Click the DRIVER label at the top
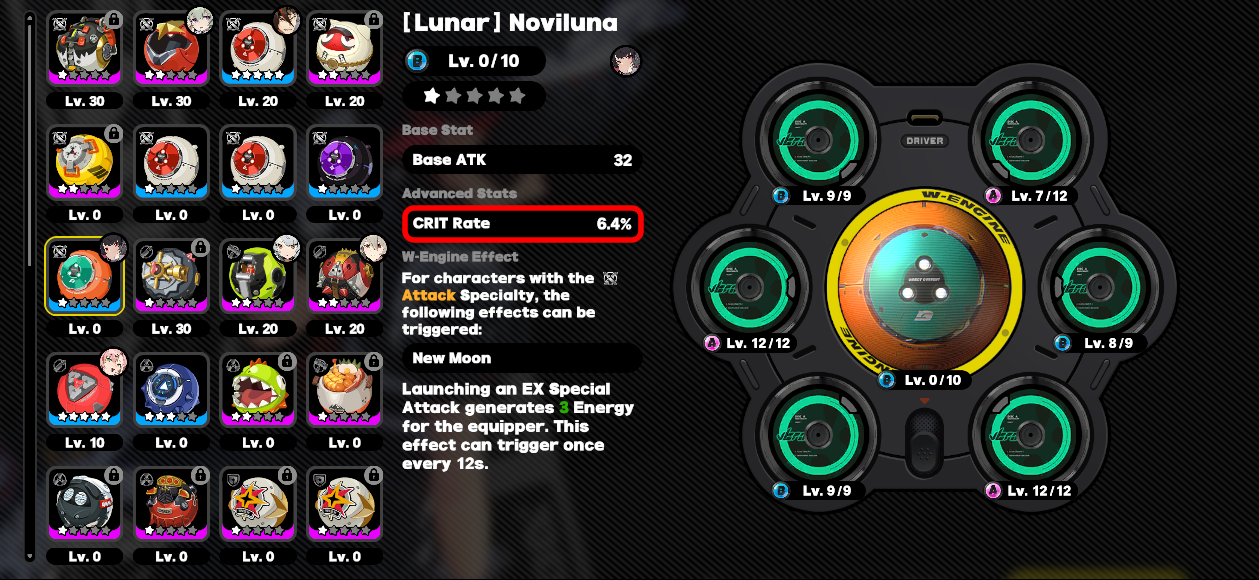1259x580 pixels. [x=925, y=141]
